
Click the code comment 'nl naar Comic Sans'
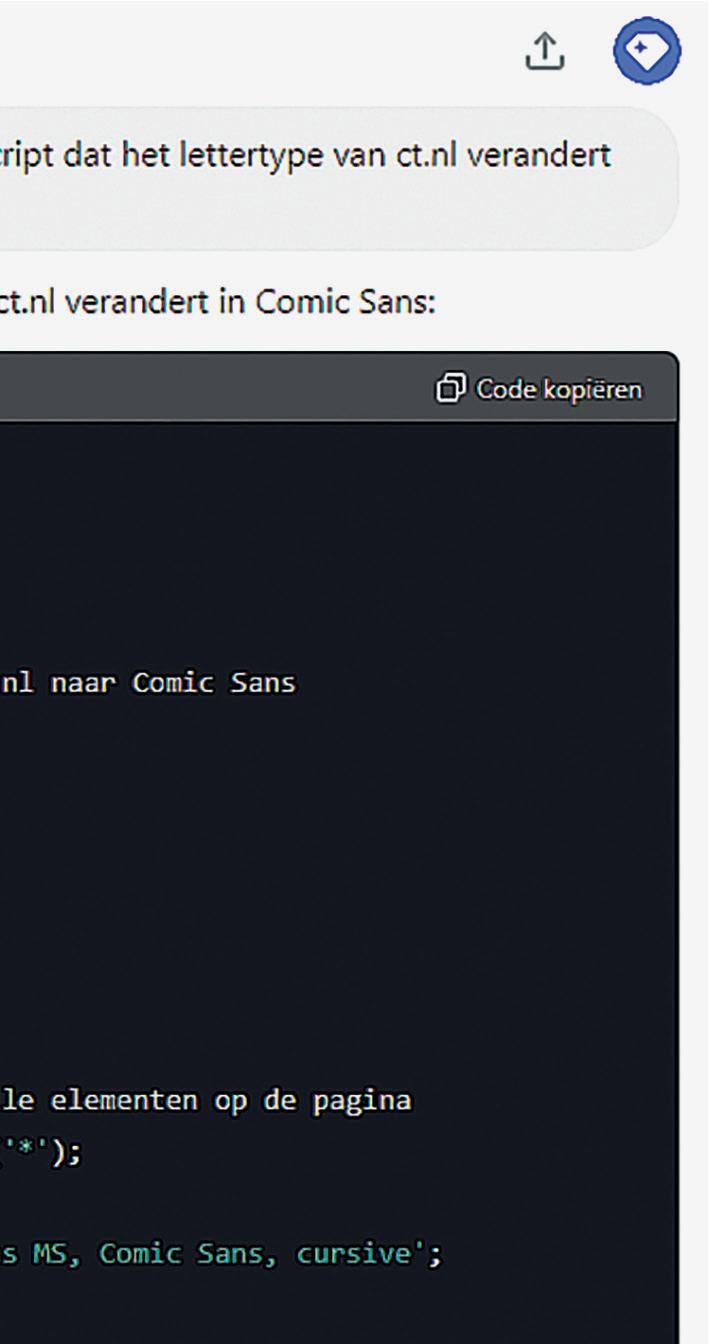[x=147, y=686]
